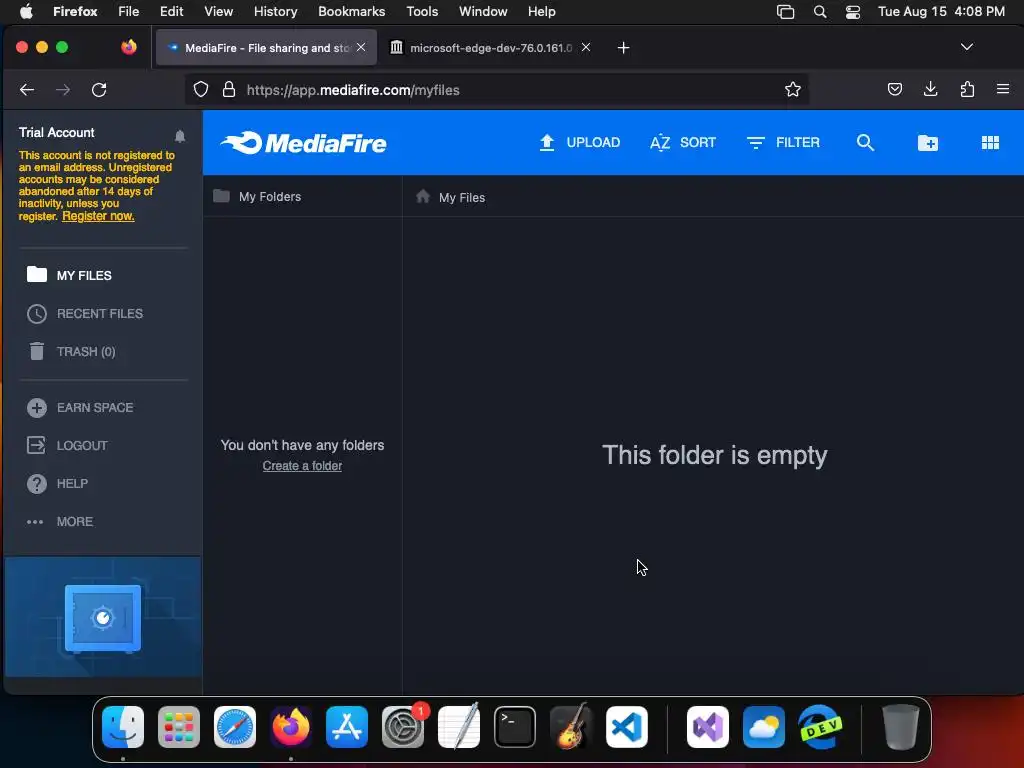Image resolution: width=1024 pixels, height=768 pixels.
Task: Open Trash (0) in sidebar
Action: coord(72,351)
